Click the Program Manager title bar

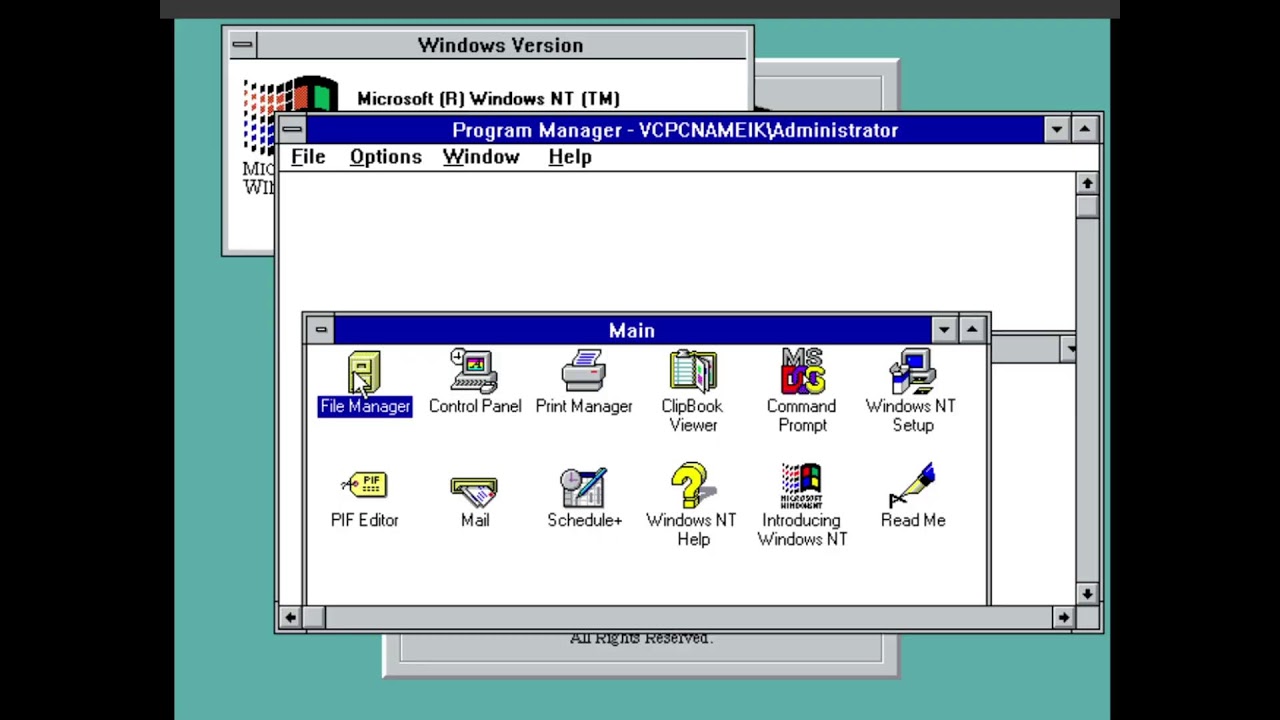tap(675, 130)
